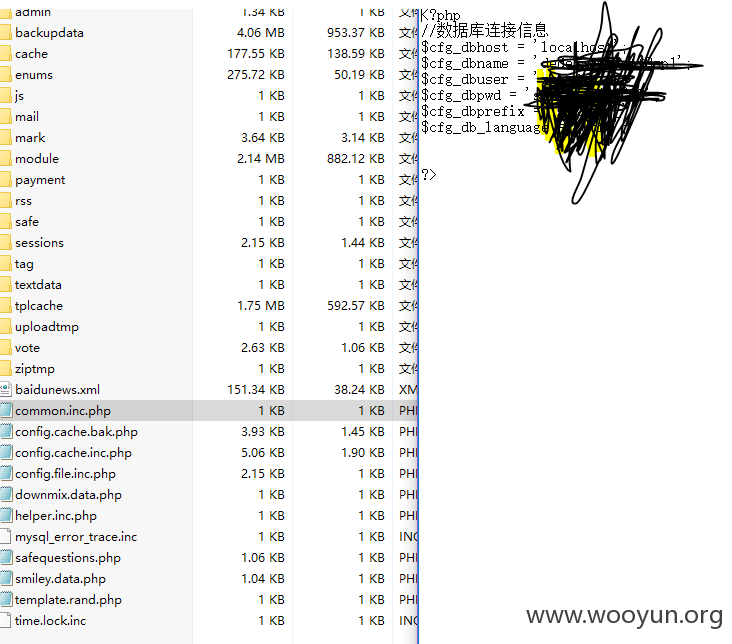
Task: Select the config.file.inc.php file name
Action: (x=65, y=474)
